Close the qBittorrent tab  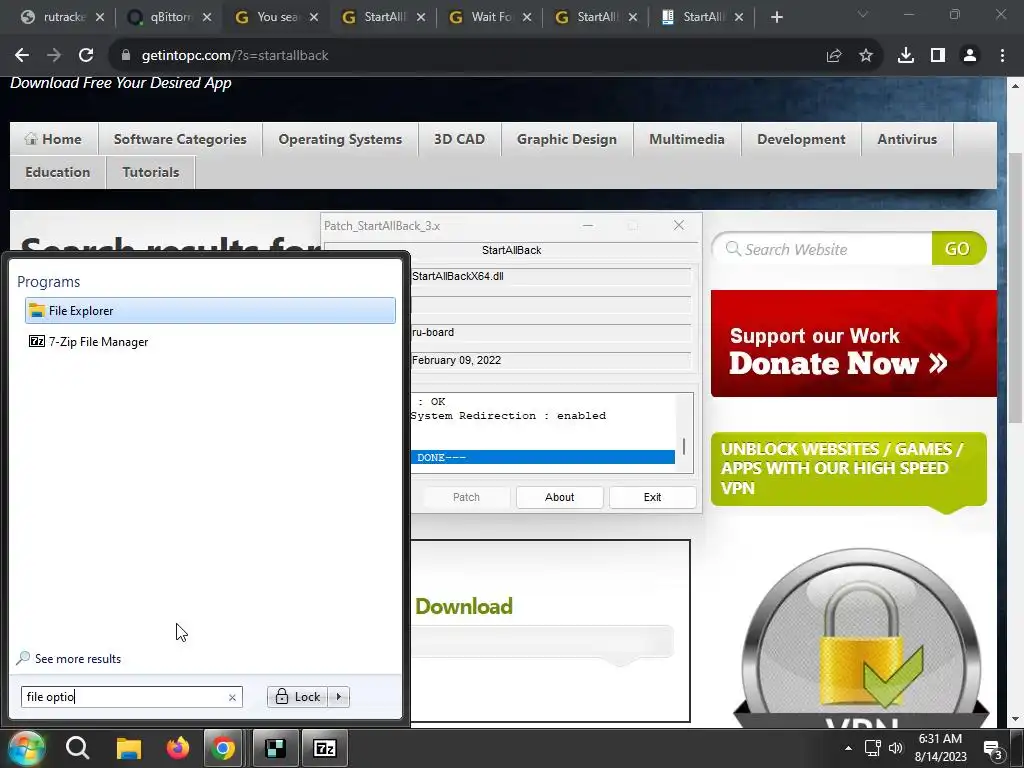pyautogui.click(x=207, y=17)
